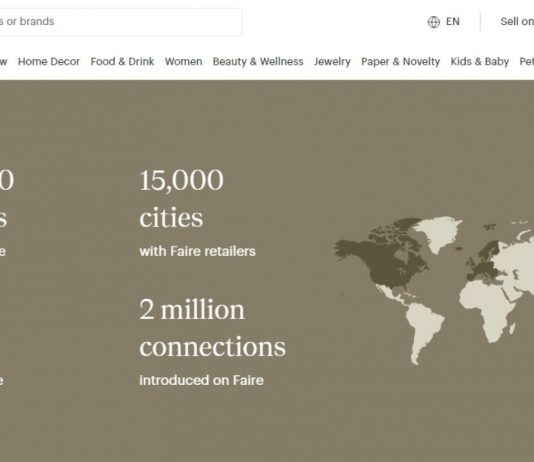The image size is (534, 462).
Task: Click "introduced on Faire" text
Action: pyautogui.click(x=201, y=380)
